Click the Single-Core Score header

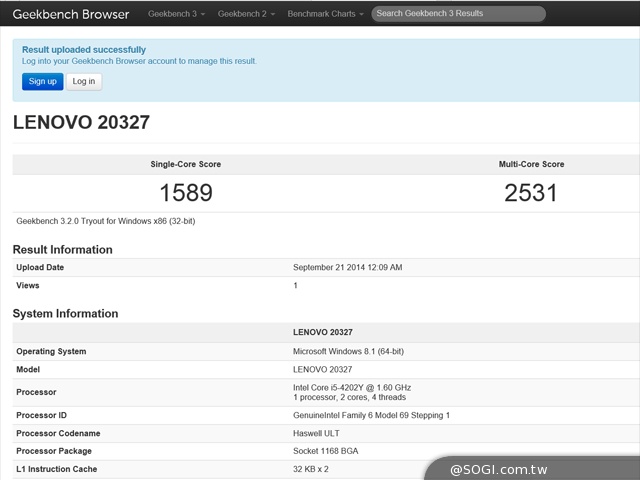[186, 164]
